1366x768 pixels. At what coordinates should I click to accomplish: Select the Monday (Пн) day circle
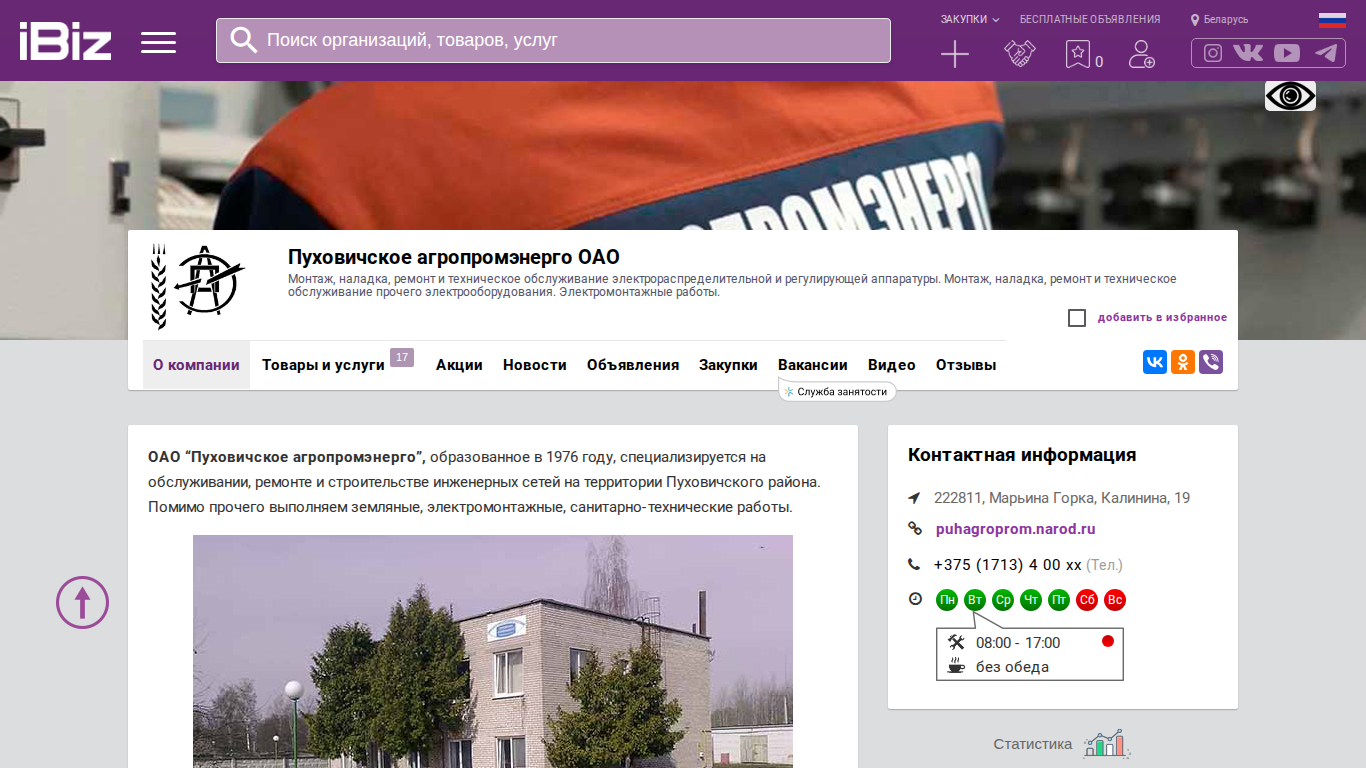click(x=947, y=600)
